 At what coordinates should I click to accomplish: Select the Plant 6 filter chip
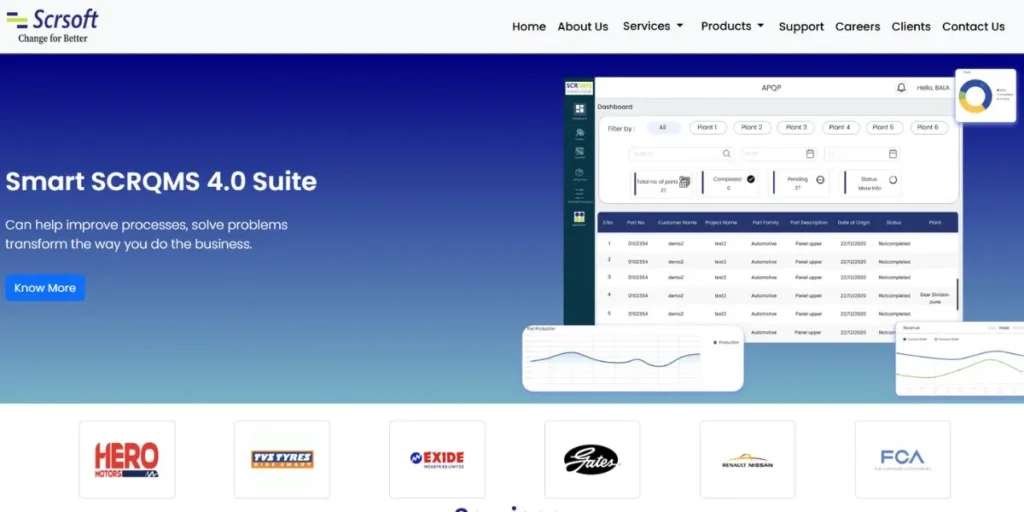[x=929, y=128]
